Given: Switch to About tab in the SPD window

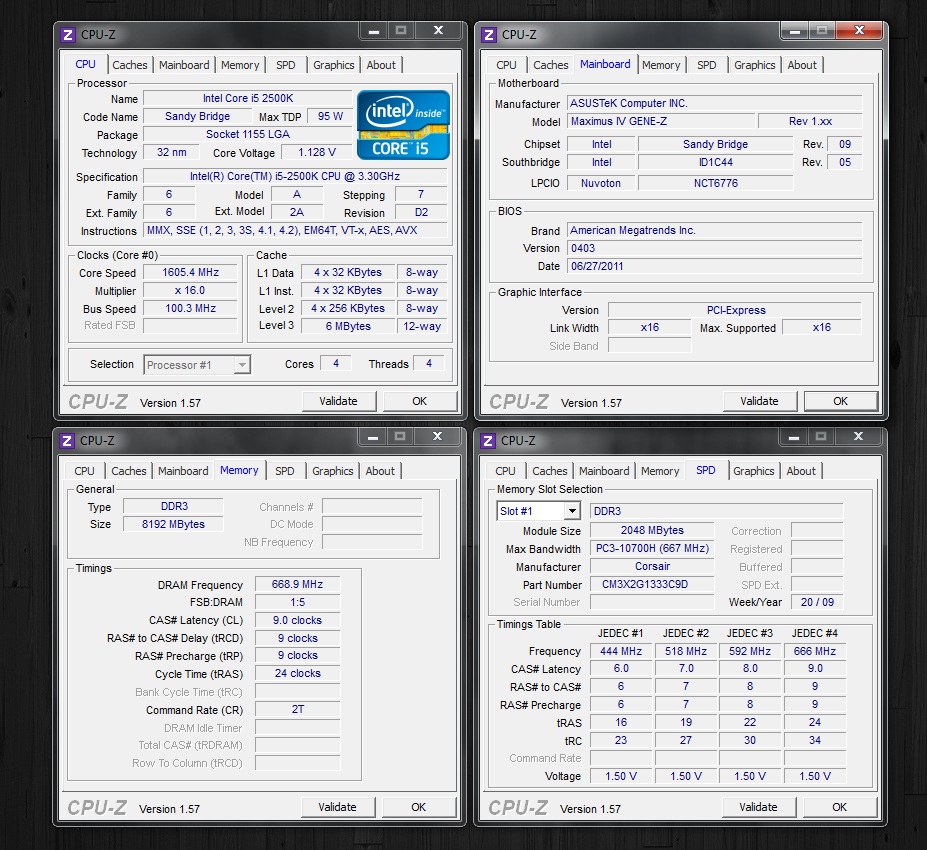Looking at the screenshot, I should [801, 471].
